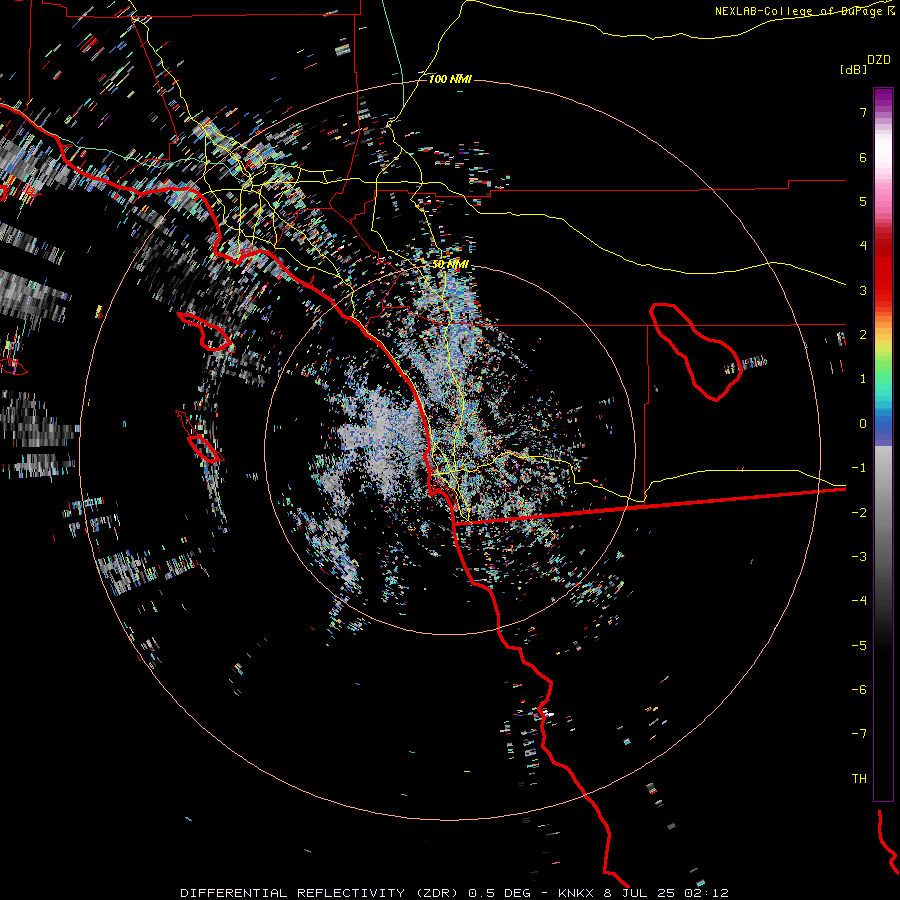Click the DIFFERENTIAL REFLECTIVITY (ZDR) caption text
900x900 pixels.
pos(319,893)
